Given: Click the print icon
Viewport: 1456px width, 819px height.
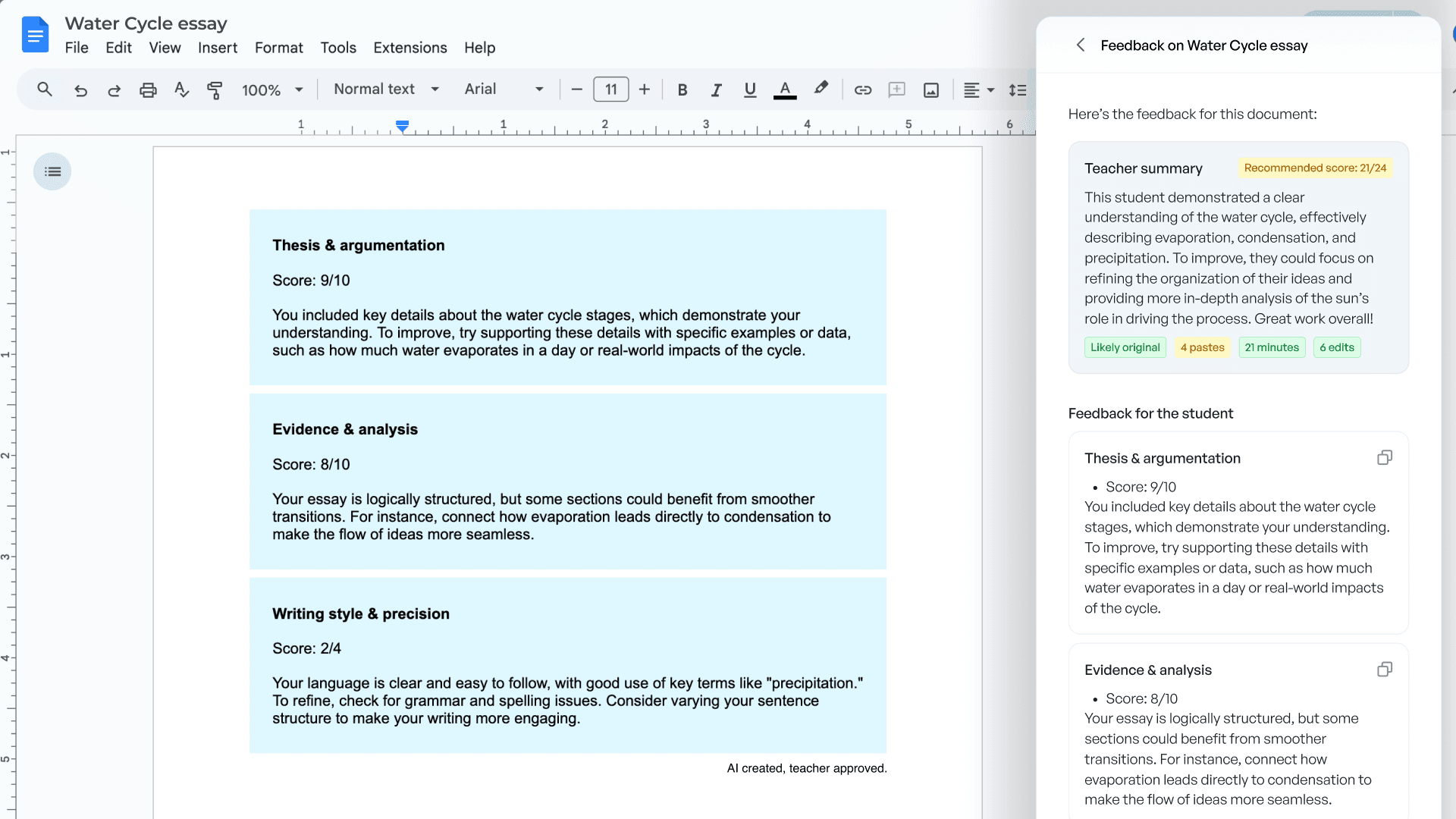Looking at the screenshot, I should (148, 90).
